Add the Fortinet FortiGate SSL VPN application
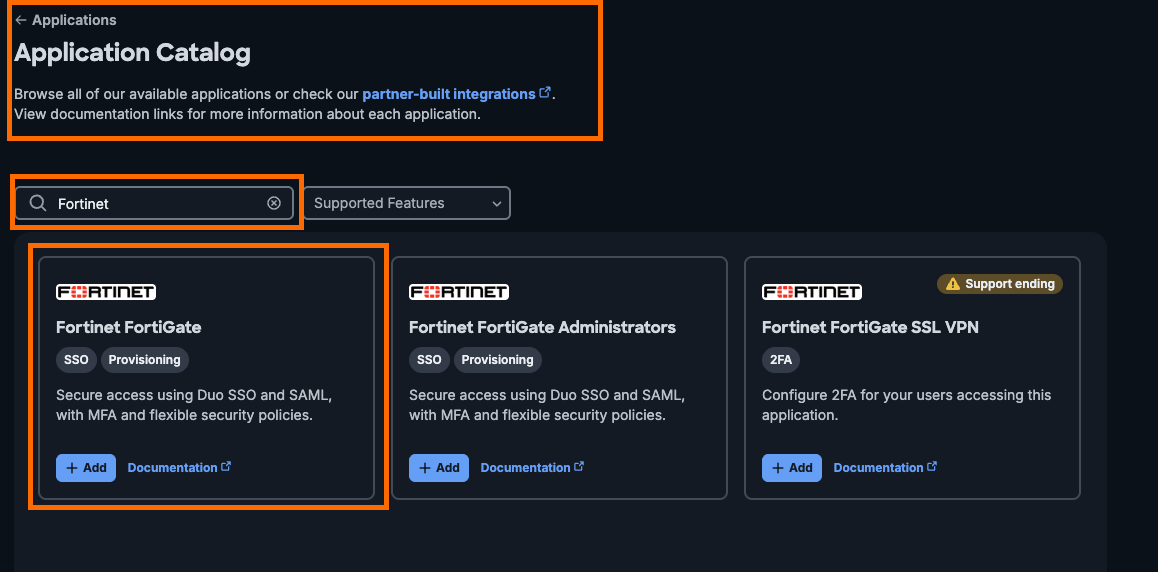1158x572 pixels. (x=792, y=468)
